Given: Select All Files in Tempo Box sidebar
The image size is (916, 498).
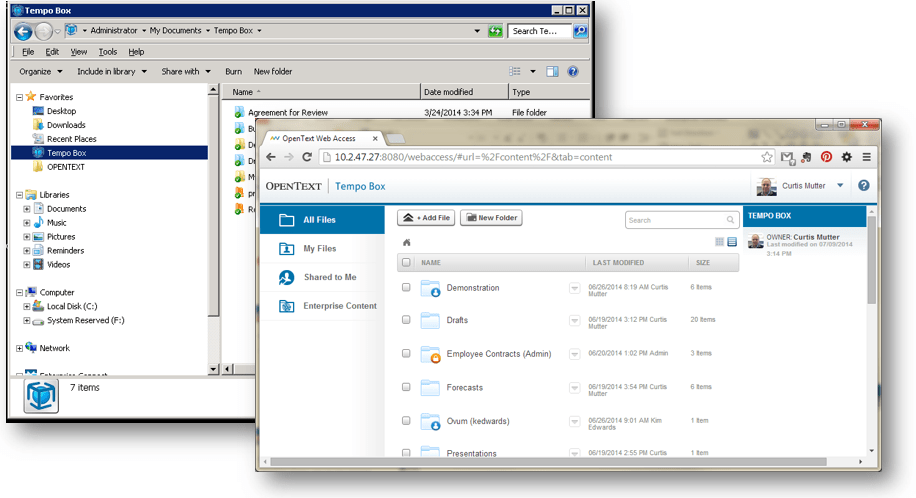Looking at the screenshot, I should click(322, 220).
